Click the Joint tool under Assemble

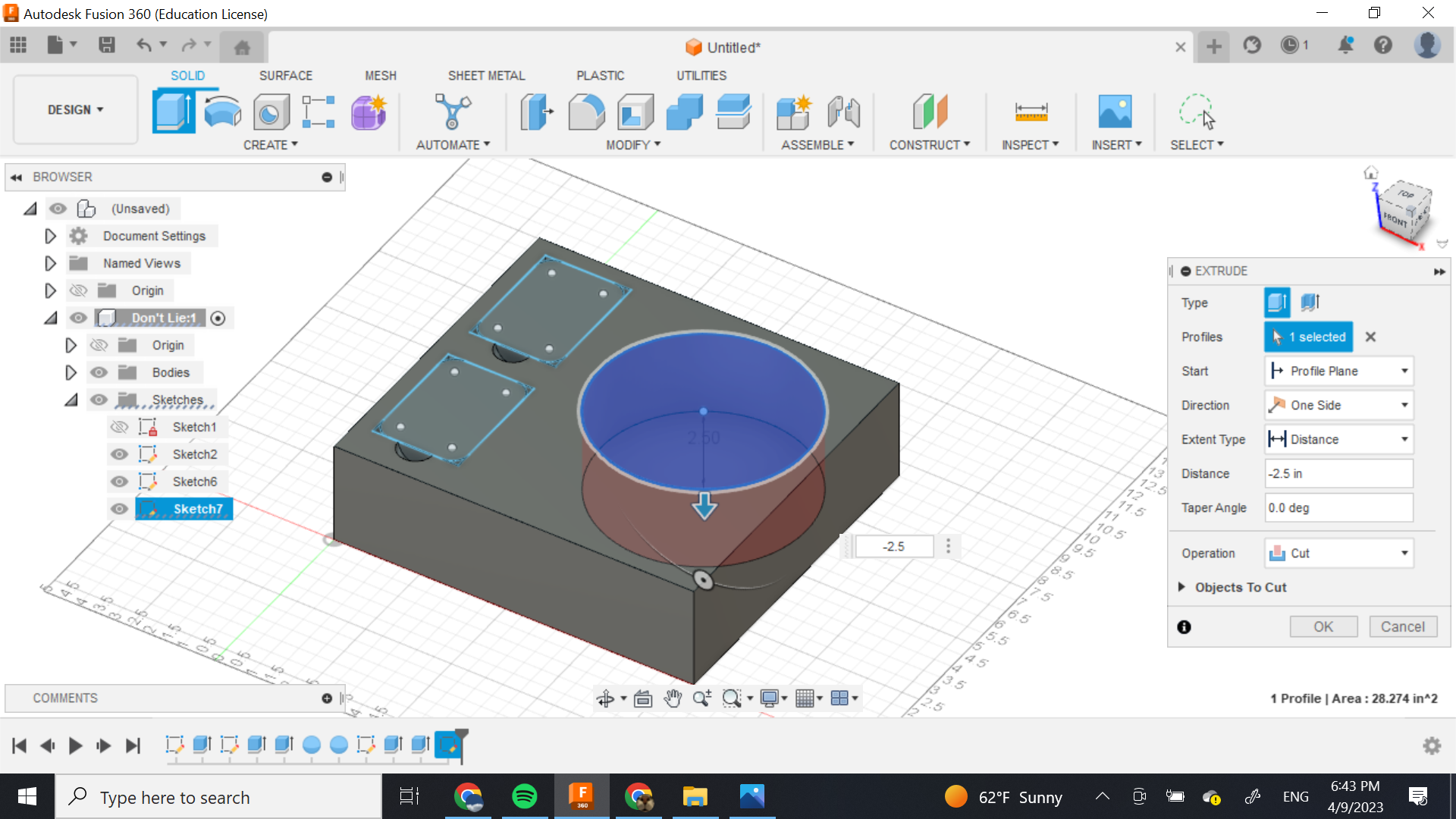844,111
